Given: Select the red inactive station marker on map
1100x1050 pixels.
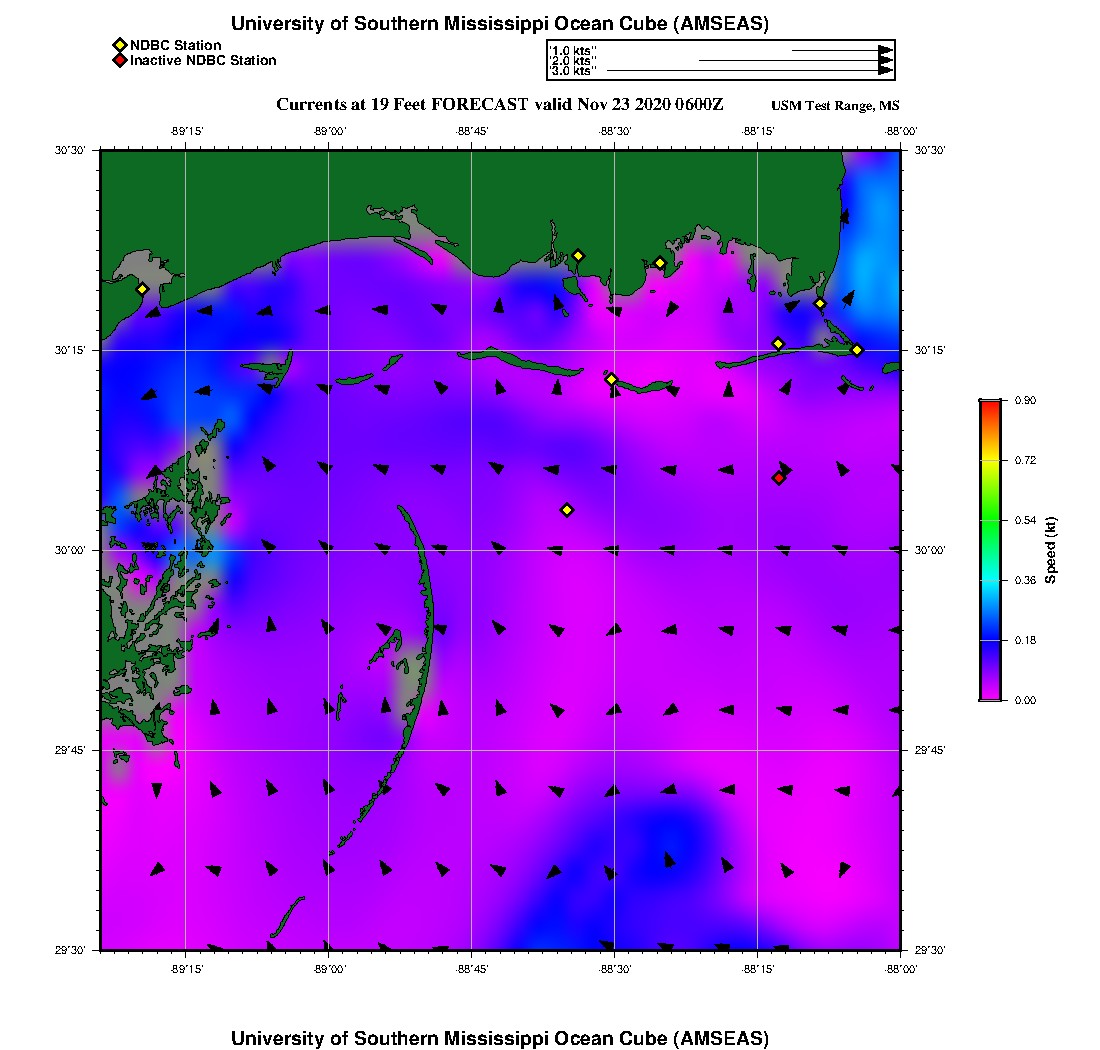Looking at the screenshot, I should pos(778,478).
